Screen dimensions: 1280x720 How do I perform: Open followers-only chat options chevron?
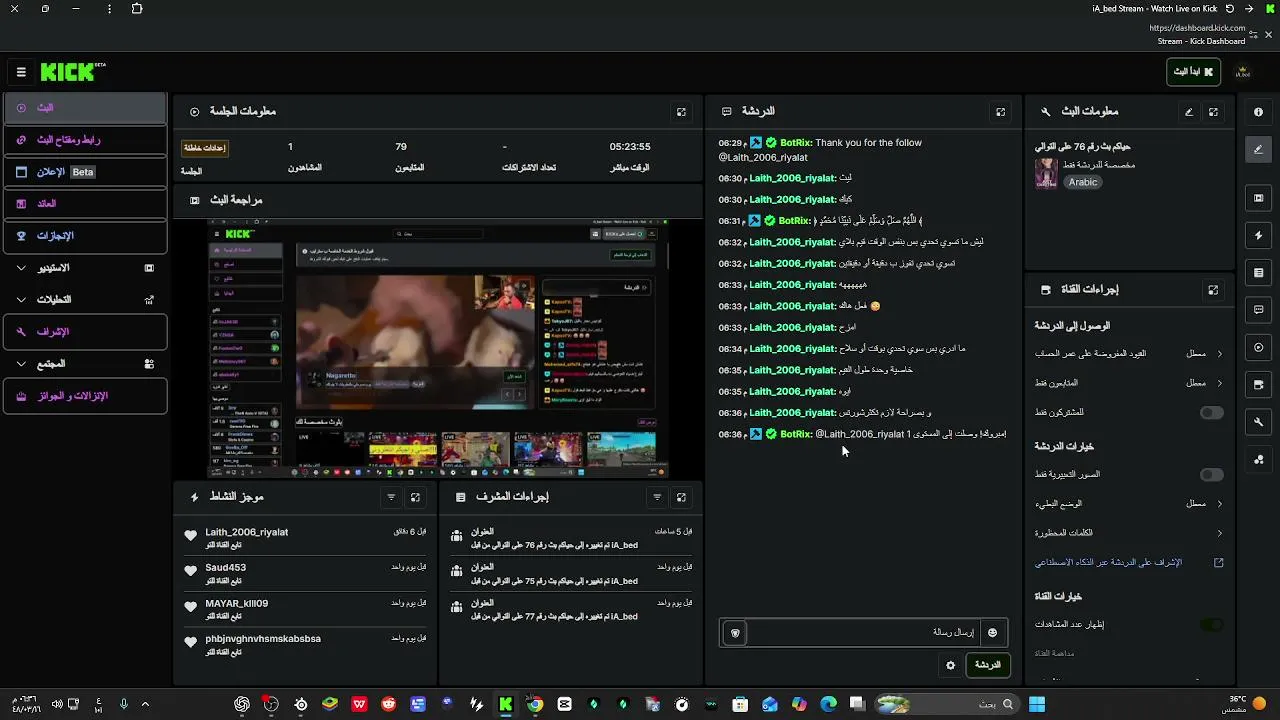pos(1219,383)
